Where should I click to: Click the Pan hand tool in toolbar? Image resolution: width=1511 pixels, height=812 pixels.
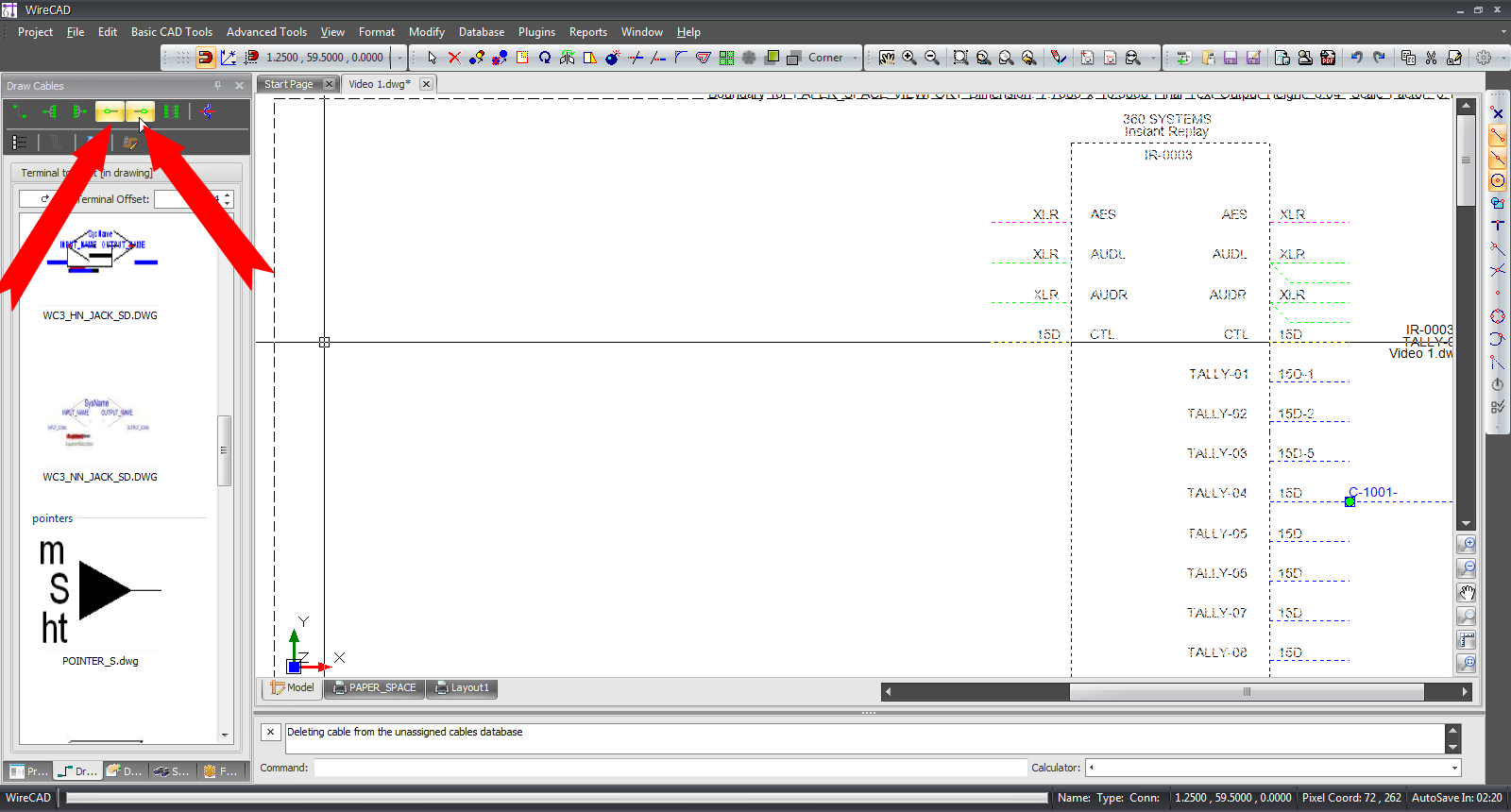click(x=887, y=58)
